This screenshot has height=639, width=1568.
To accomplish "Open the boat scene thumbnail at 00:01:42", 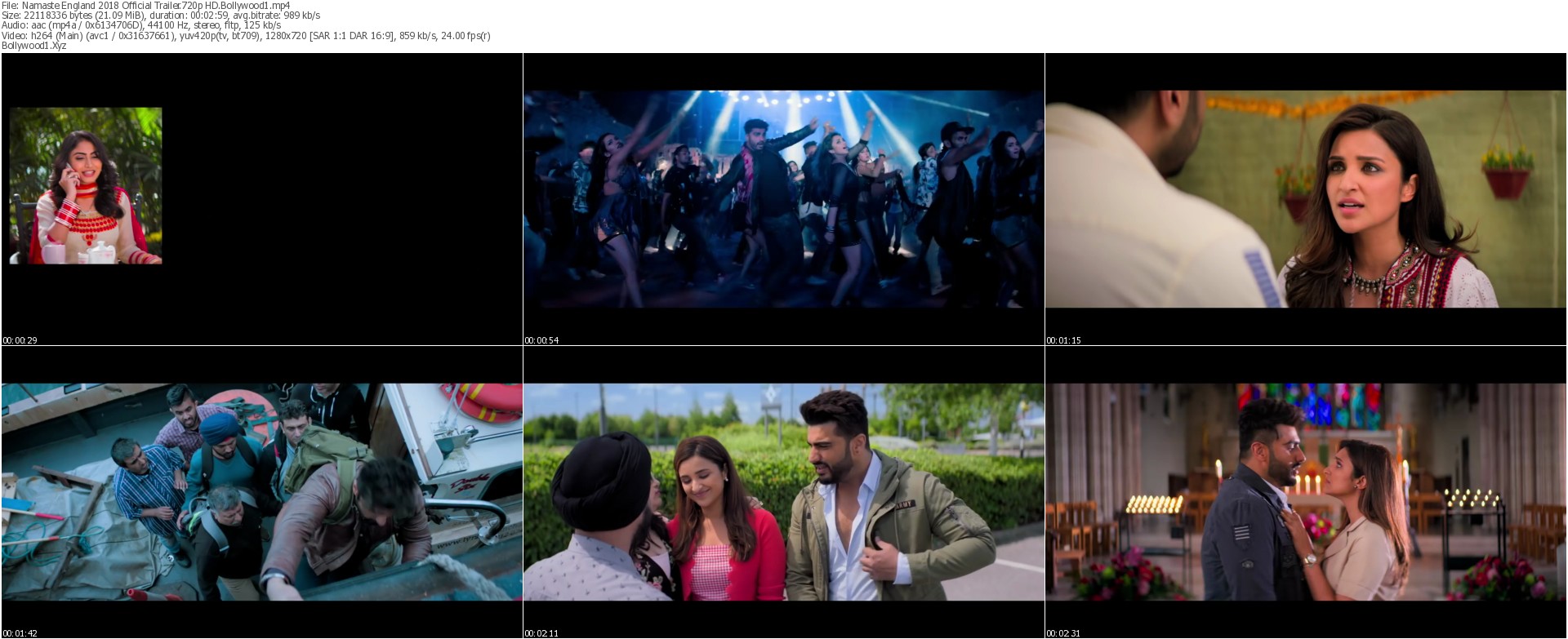I will (x=262, y=492).
